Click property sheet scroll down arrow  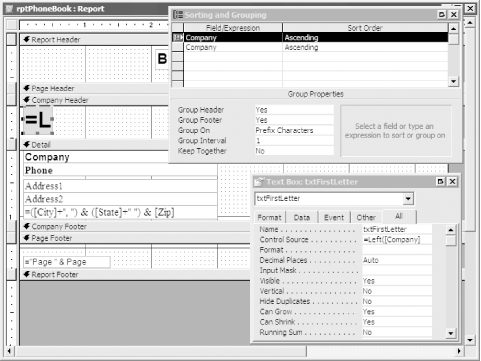[x=451, y=333]
